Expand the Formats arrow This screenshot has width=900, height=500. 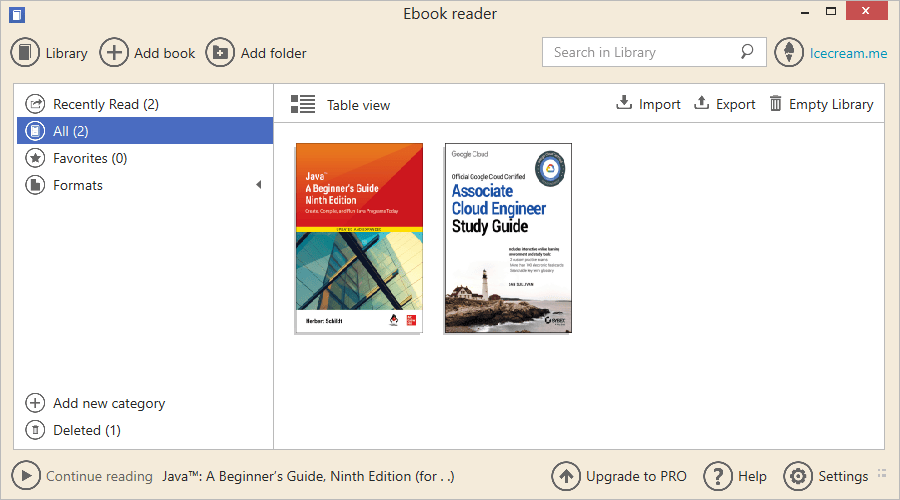coord(259,185)
